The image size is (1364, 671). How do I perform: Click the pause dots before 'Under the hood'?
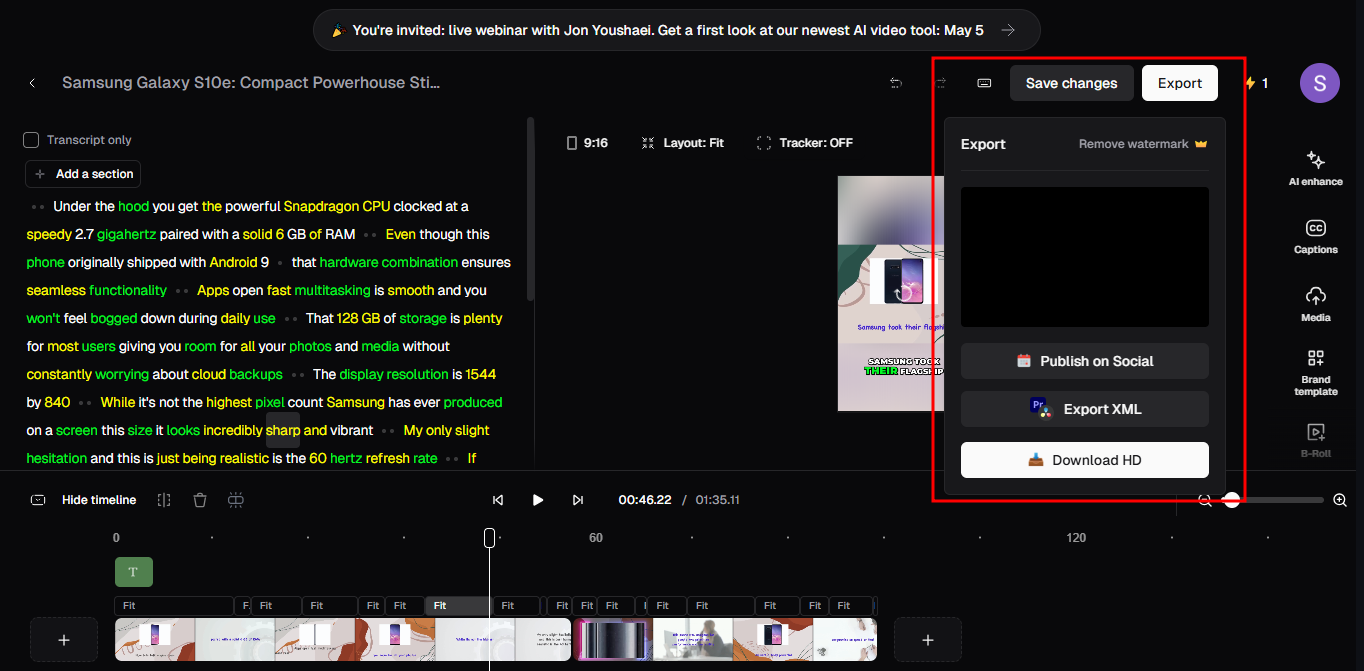(x=38, y=206)
